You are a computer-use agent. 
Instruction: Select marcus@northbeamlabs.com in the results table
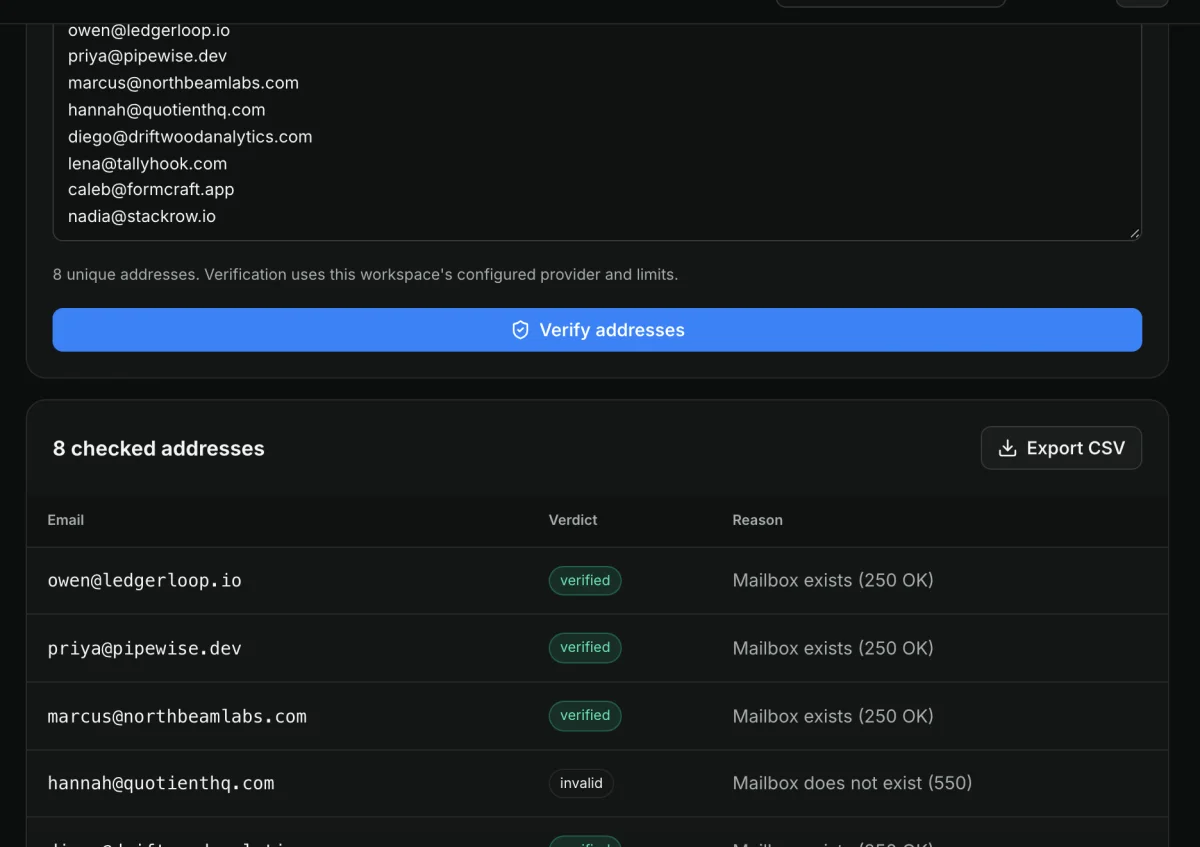(x=177, y=716)
